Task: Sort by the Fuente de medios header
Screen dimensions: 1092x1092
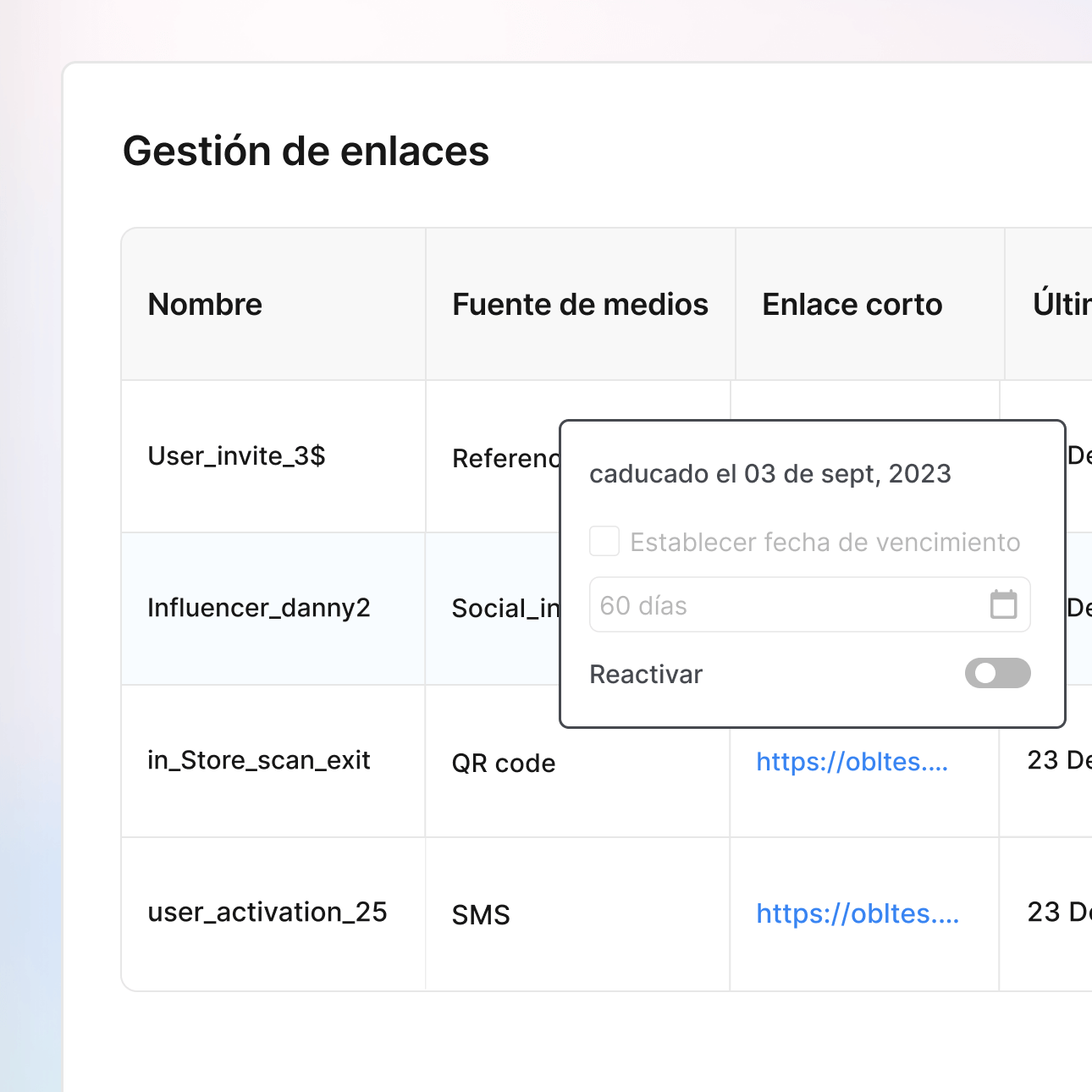Action: pos(580,304)
